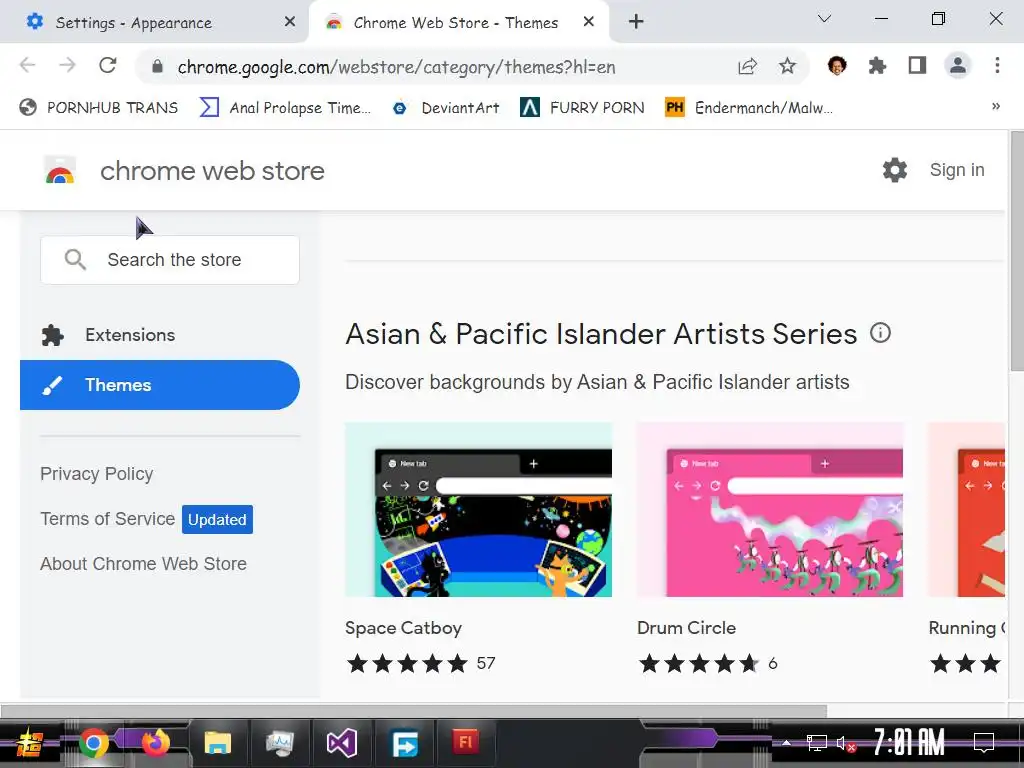Image resolution: width=1024 pixels, height=768 pixels.
Task: Open Visual Studio from the taskbar
Action: (342, 743)
